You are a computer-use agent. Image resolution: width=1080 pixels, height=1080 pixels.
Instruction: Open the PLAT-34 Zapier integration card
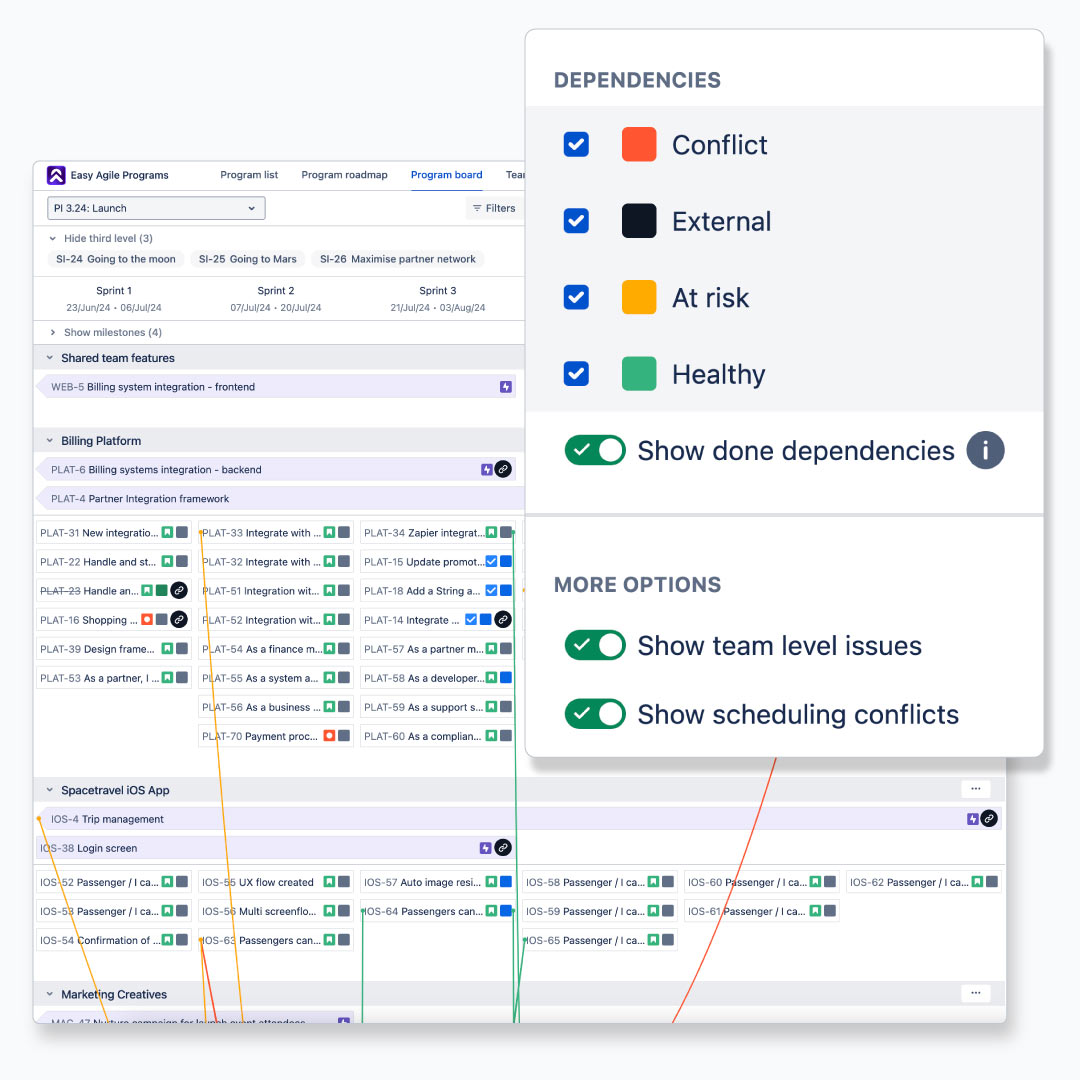click(438, 532)
